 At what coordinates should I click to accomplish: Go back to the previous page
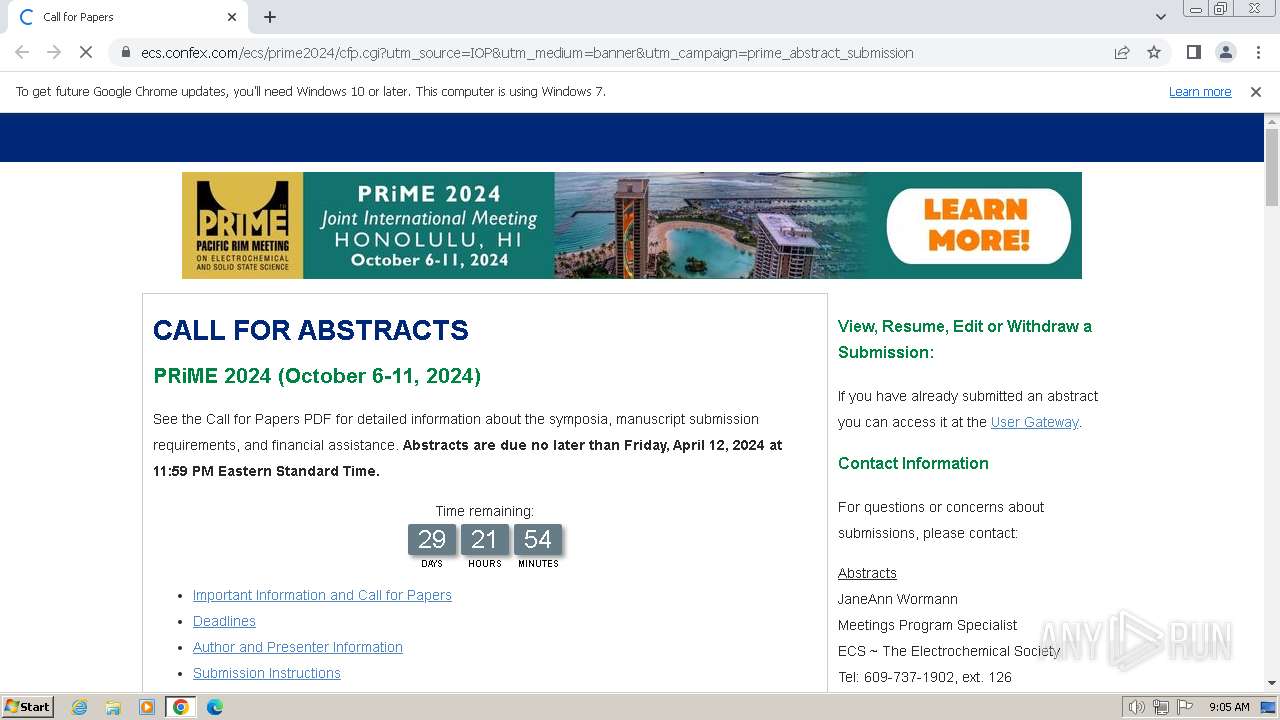[x=22, y=52]
